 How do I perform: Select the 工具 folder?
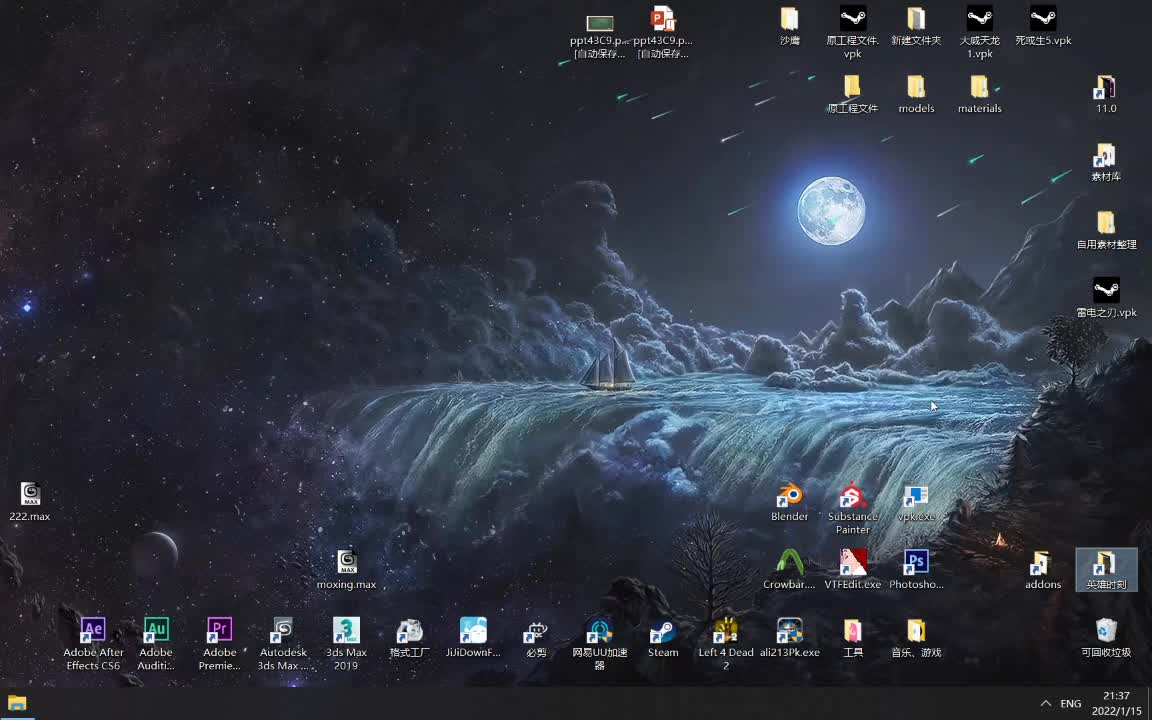[x=853, y=637]
